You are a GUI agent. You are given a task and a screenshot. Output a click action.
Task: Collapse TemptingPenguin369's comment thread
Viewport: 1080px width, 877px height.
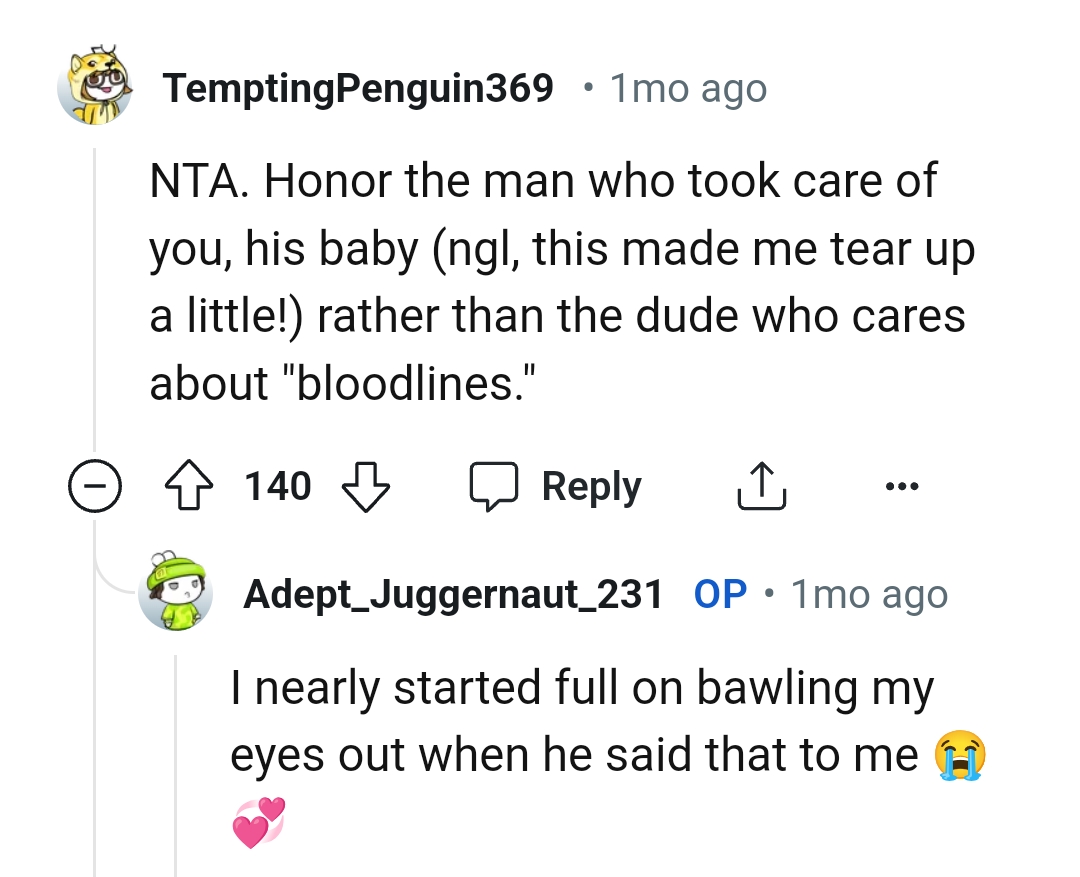(95, 486)
